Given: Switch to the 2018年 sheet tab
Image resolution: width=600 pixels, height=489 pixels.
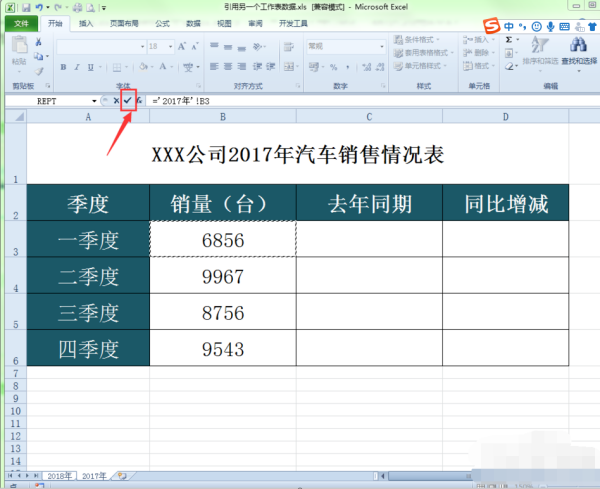Looking at the screenshot, I should pos(56,476).
